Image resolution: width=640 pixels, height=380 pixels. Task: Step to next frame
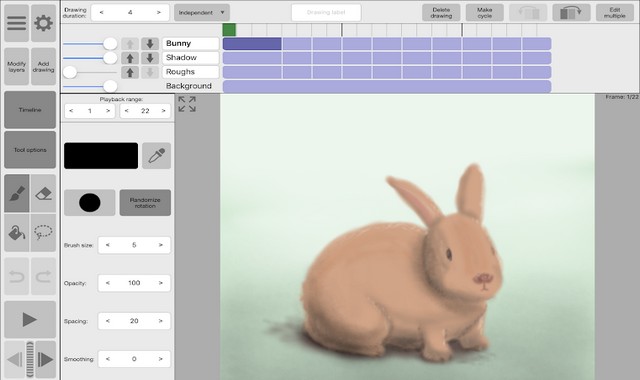click(45, 360)
